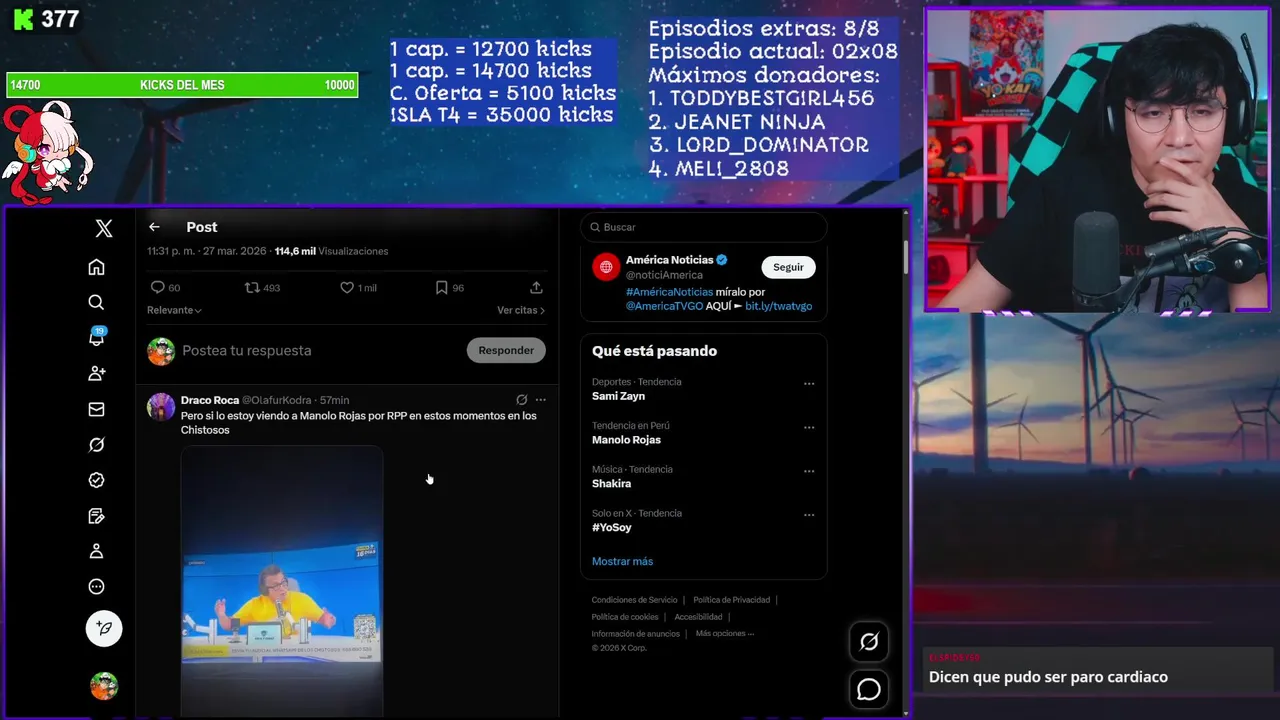This screenshot has width=1280, height=720.
Task: Open @AmericaTVGO mention link
Action: [x=664, y=306]
